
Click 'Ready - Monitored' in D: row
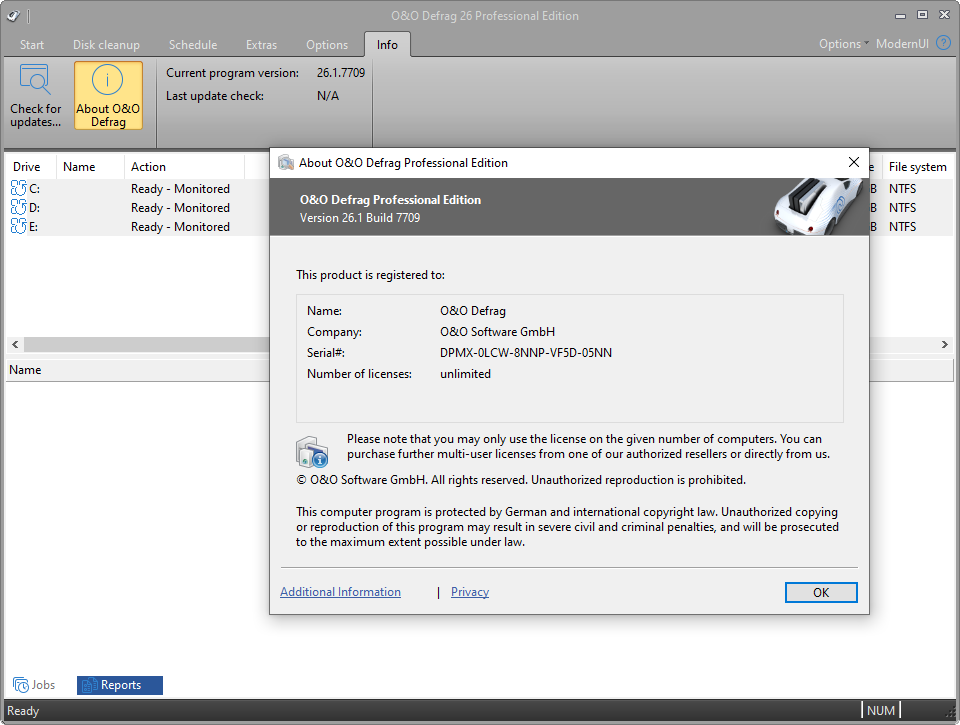pyautogui.click(x=180, y=208)
